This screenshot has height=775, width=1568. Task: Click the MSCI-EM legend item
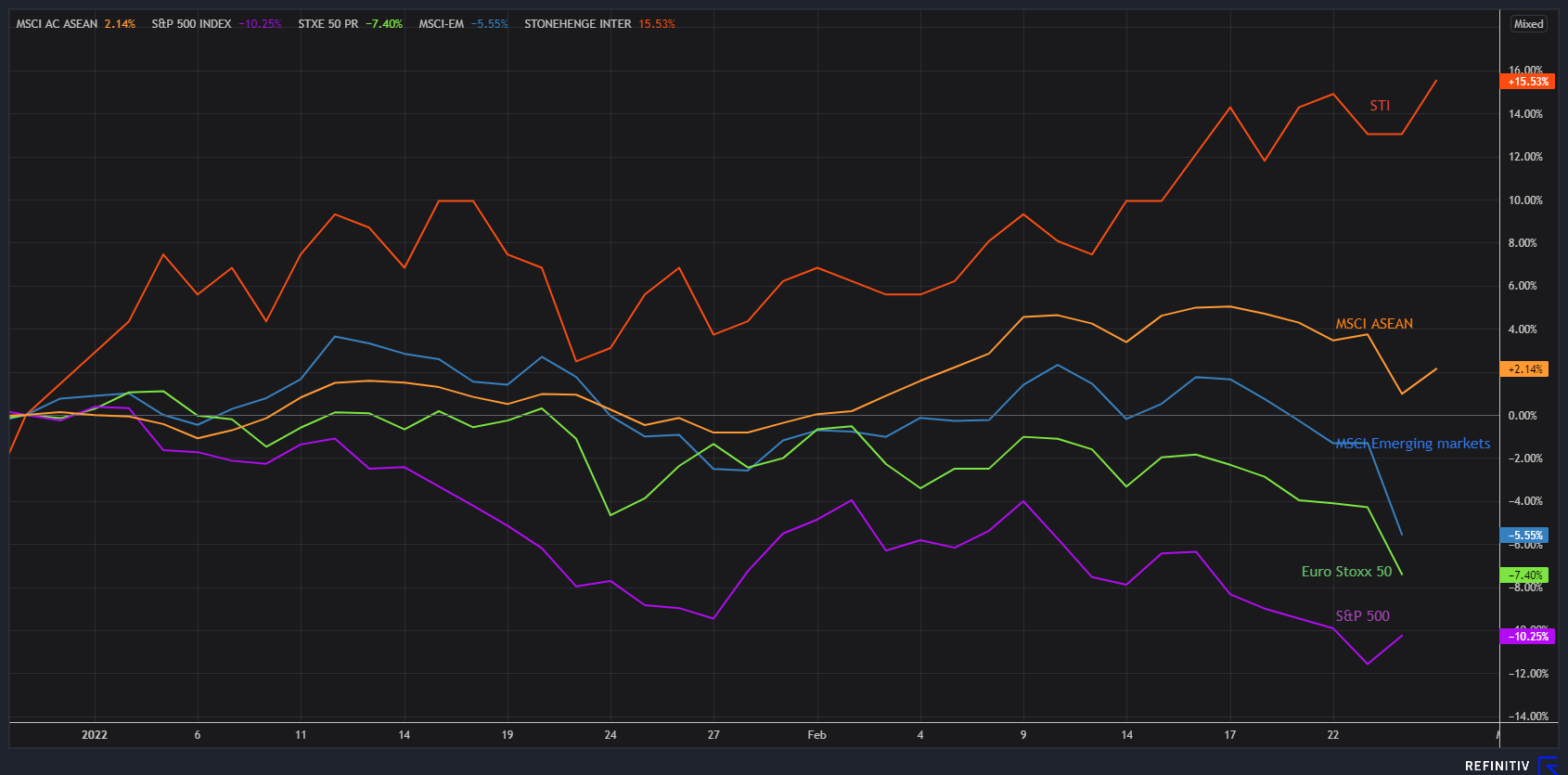point(463,24)
